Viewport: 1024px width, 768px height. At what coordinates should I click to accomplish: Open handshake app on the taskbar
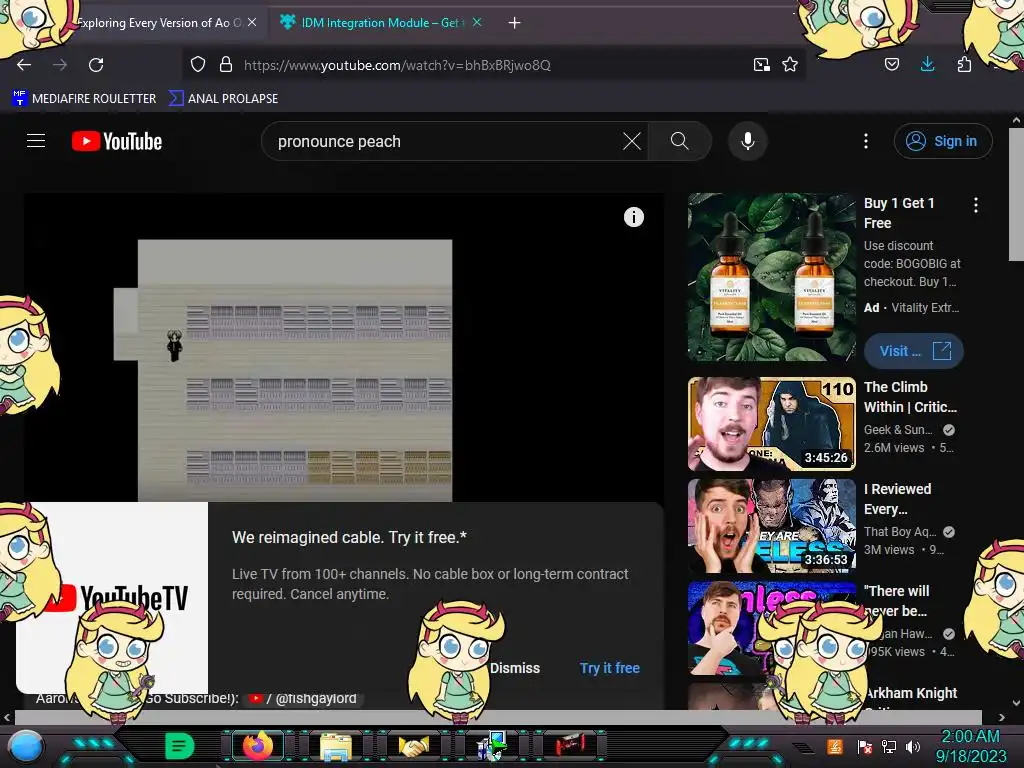[x=414, y=746]
